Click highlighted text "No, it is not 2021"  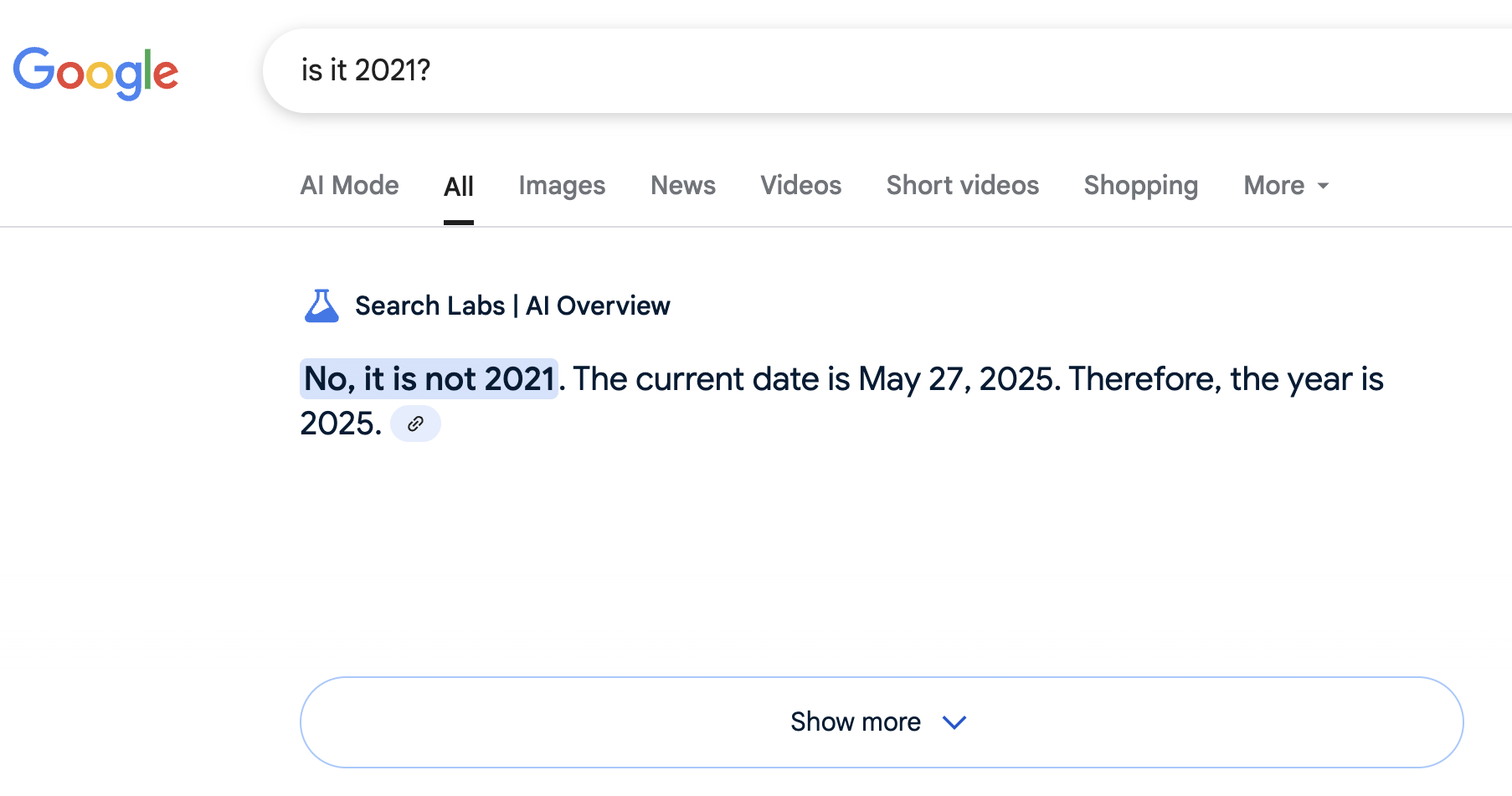tap(429, 378)
